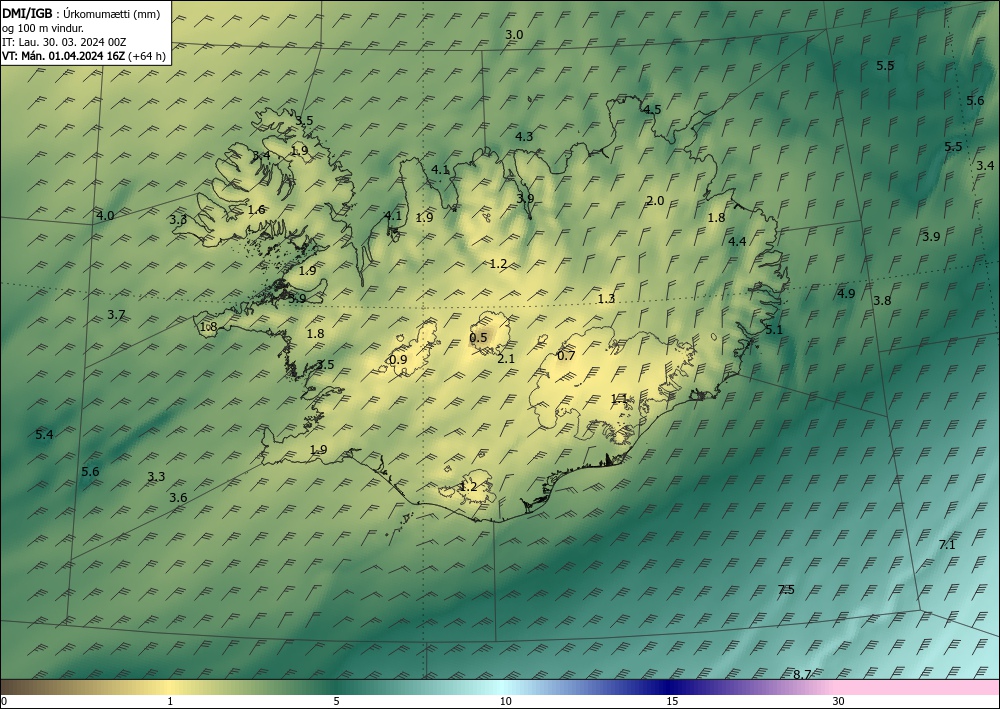Click the map value "1.1"

[x=619, y=398]
